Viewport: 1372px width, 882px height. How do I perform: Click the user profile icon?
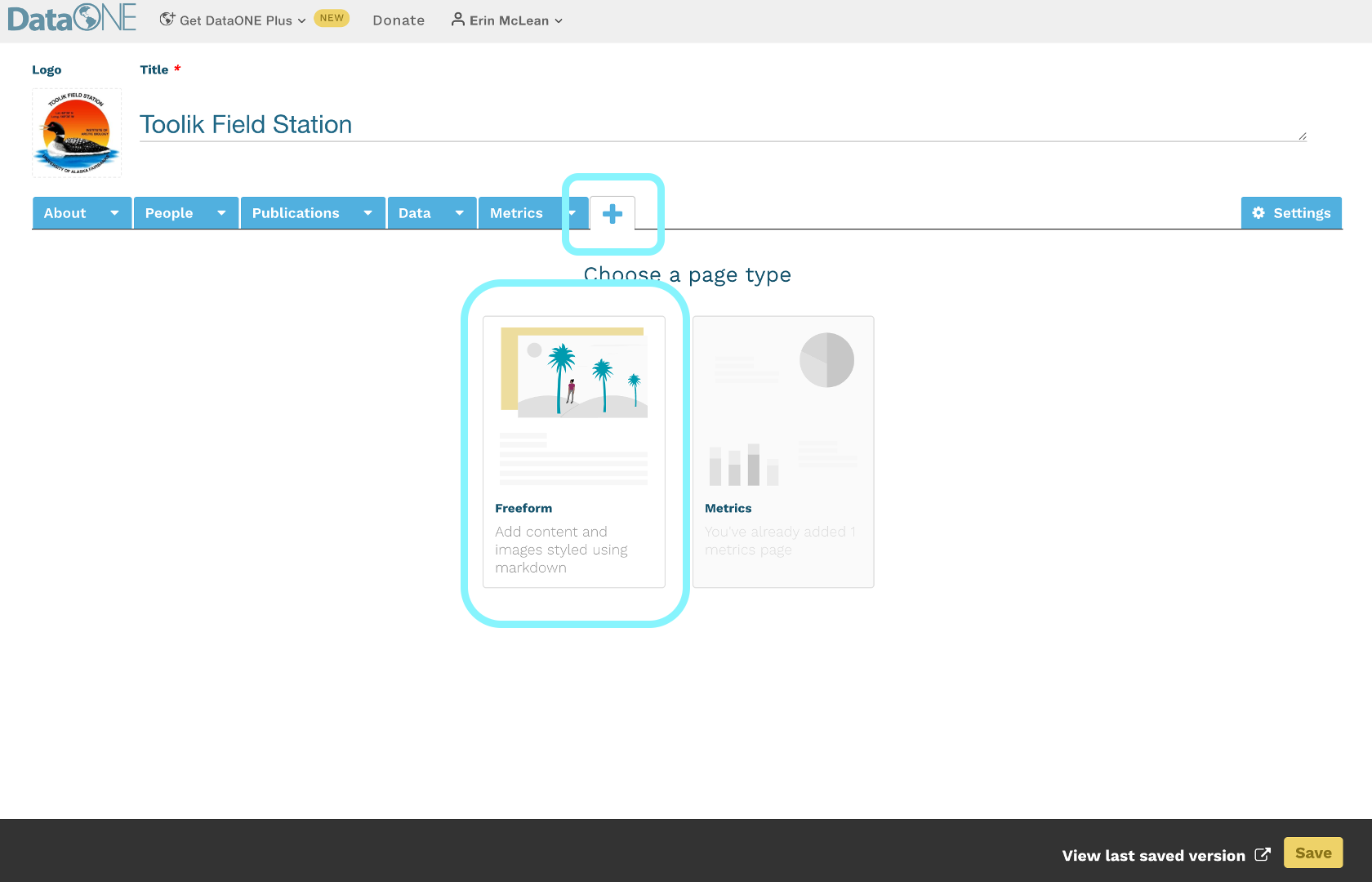pos(458,20)
